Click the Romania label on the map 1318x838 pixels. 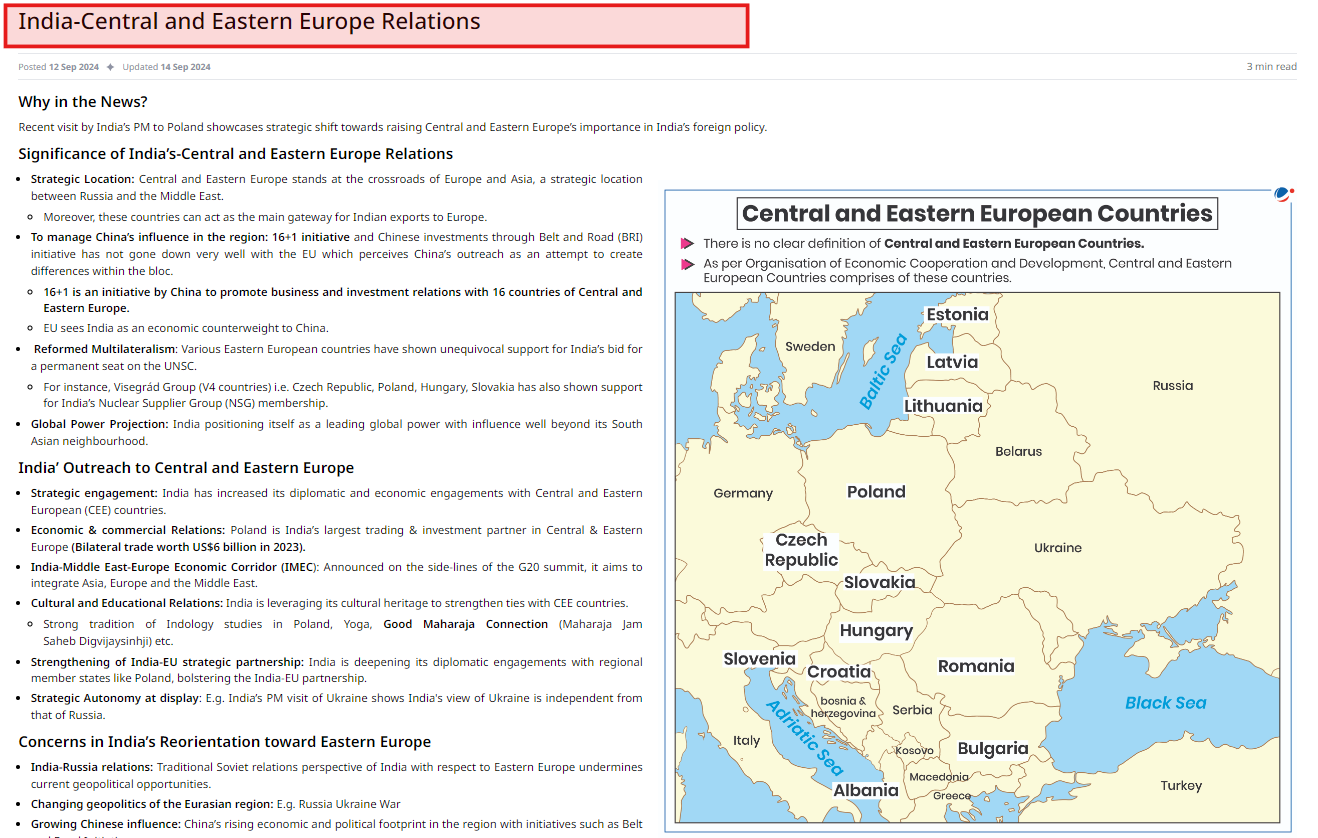[x=976, y=666]
